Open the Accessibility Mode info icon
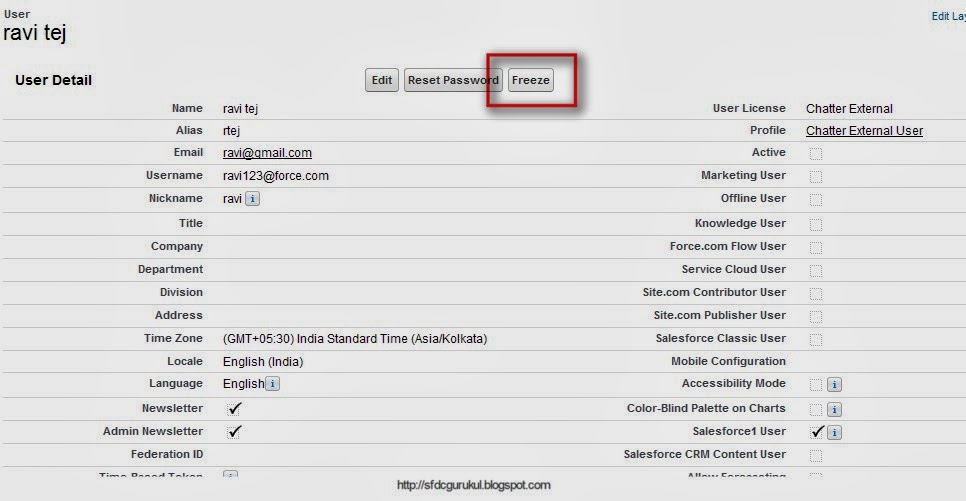This screenshot has height=501, width=966. 834,385
